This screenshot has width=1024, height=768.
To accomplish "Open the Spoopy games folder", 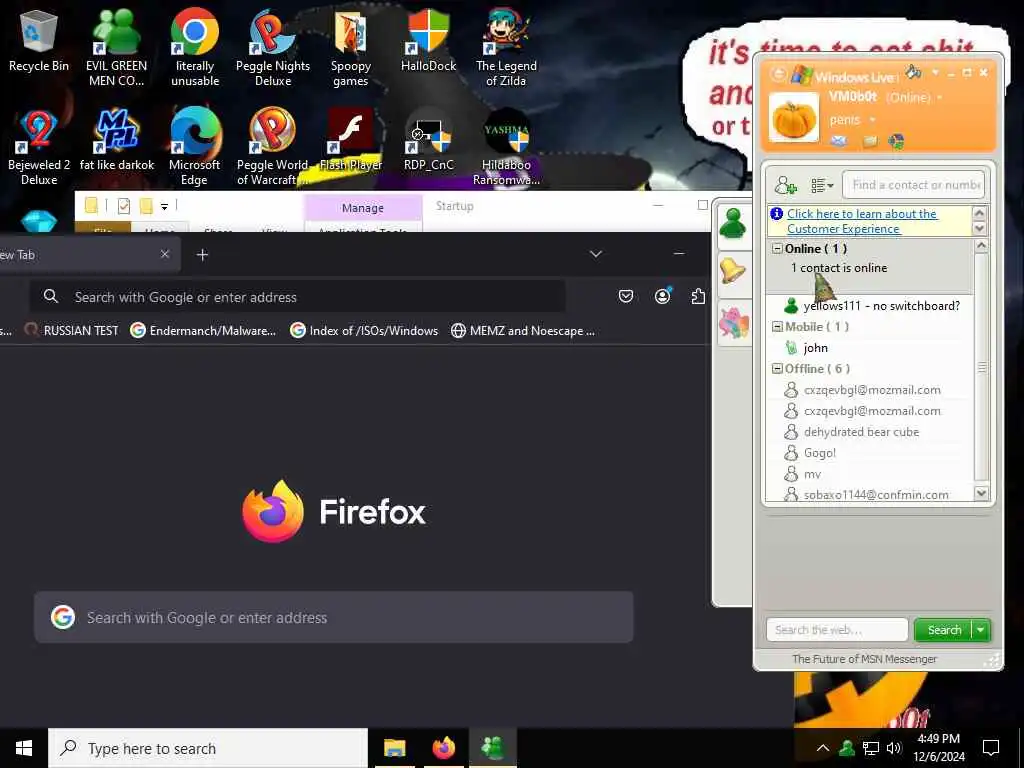I will [351, 48].
